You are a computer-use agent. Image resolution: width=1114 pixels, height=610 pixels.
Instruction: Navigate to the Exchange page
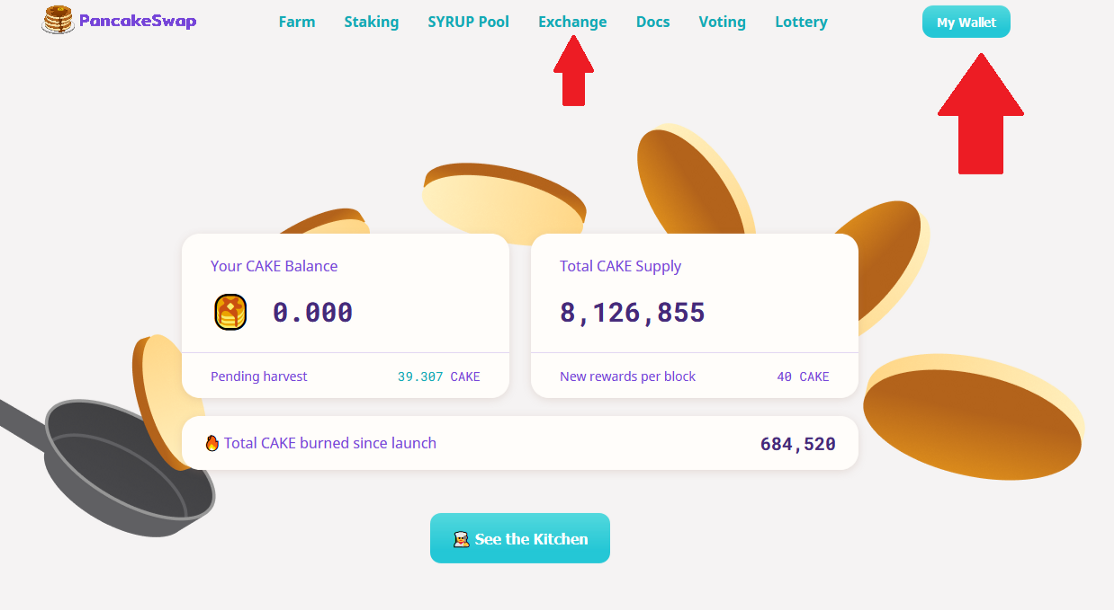pos(573,22)
